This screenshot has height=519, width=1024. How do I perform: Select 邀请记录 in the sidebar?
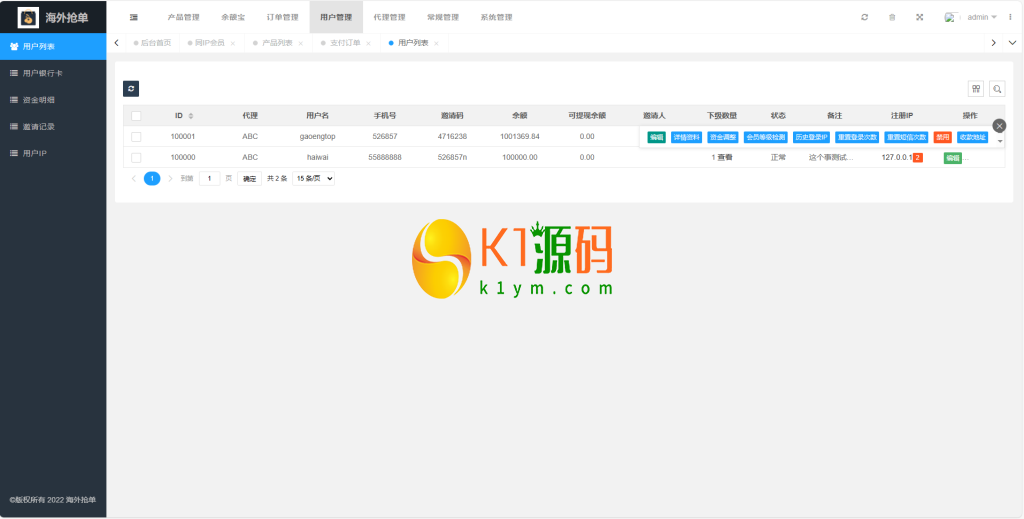pos(53,127)
